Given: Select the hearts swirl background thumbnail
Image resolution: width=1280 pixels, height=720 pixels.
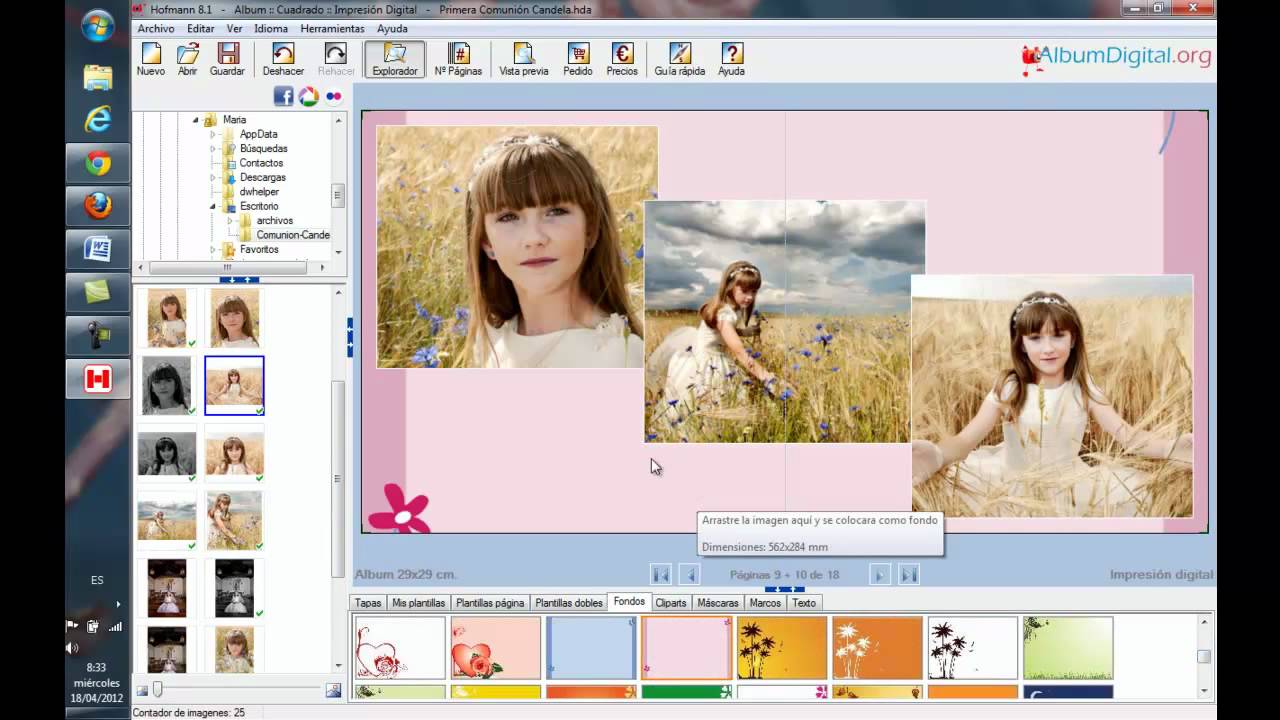Looking at the screenshot, I should (400, 648).
